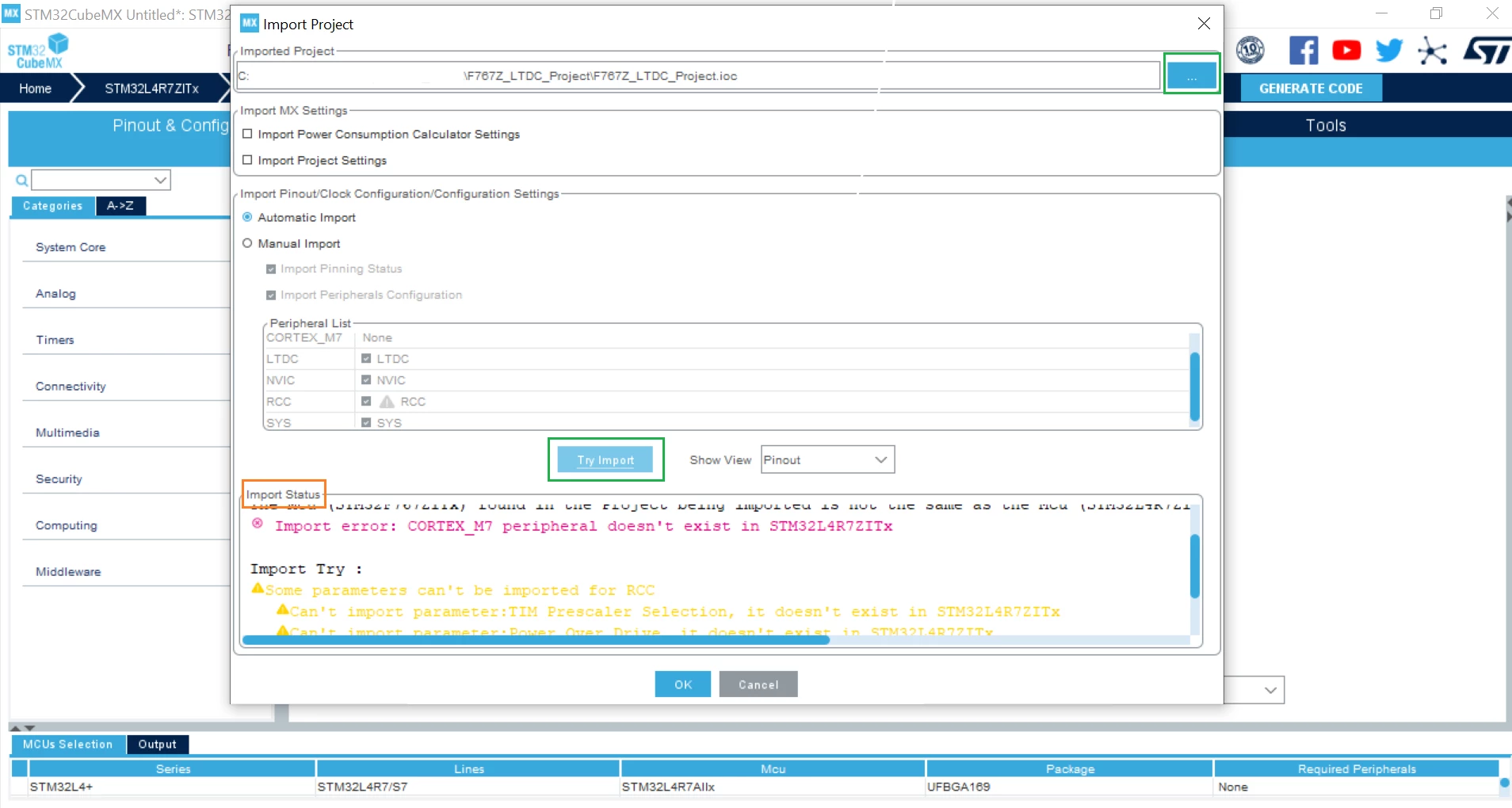Click the Import Status horizontal scrollbar
This screenshot has width=1512, height=808.
click(x=536, y=640)
